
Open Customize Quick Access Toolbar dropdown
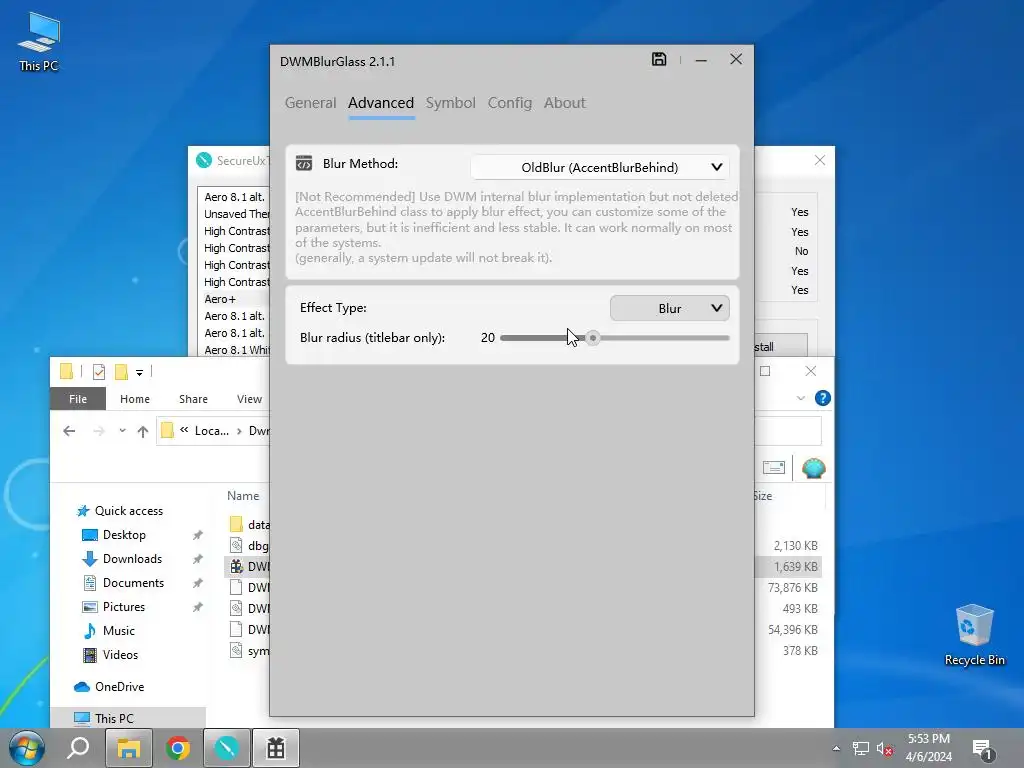click(139, 373)
